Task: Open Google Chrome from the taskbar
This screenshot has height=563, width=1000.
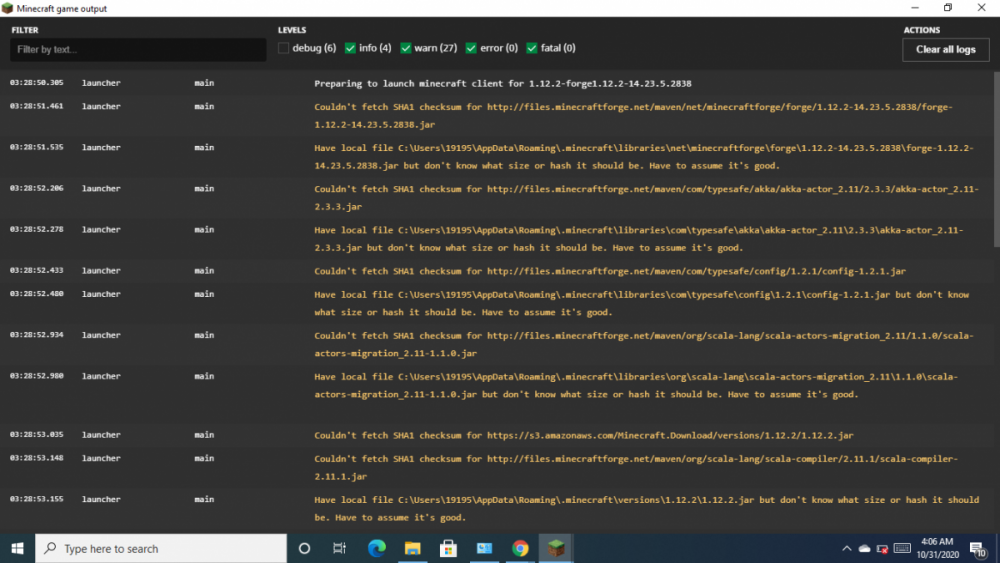Action: coord(520,548)
